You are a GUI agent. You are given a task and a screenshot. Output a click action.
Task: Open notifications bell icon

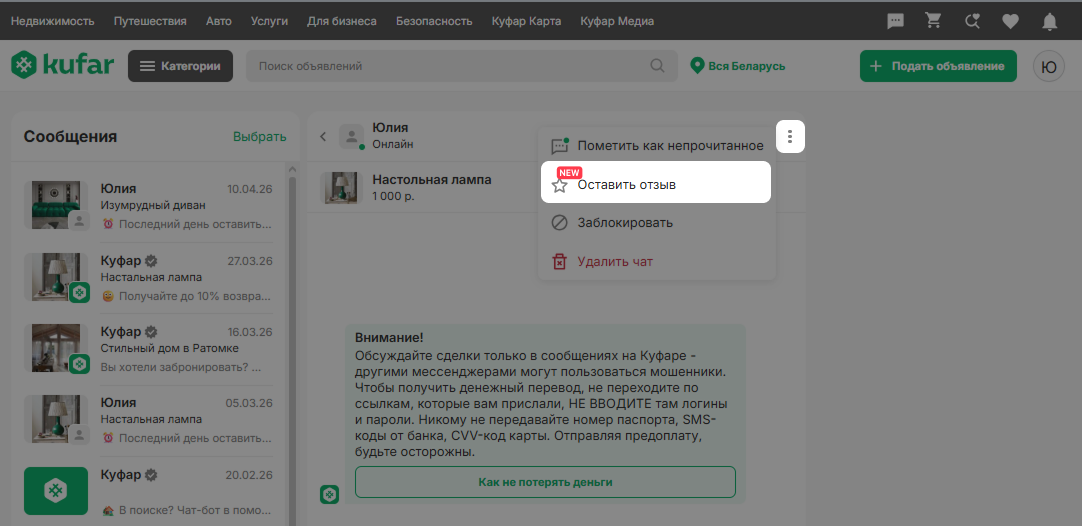[x=1050, y=21]
